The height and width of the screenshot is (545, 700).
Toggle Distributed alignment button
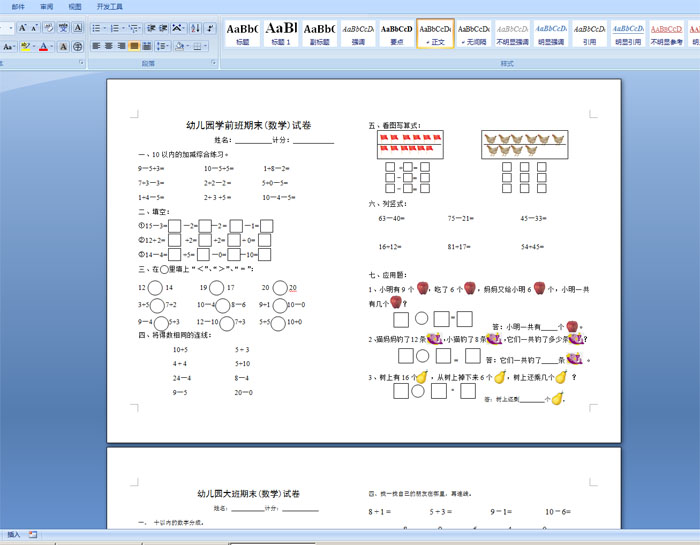tap(146, 46)
